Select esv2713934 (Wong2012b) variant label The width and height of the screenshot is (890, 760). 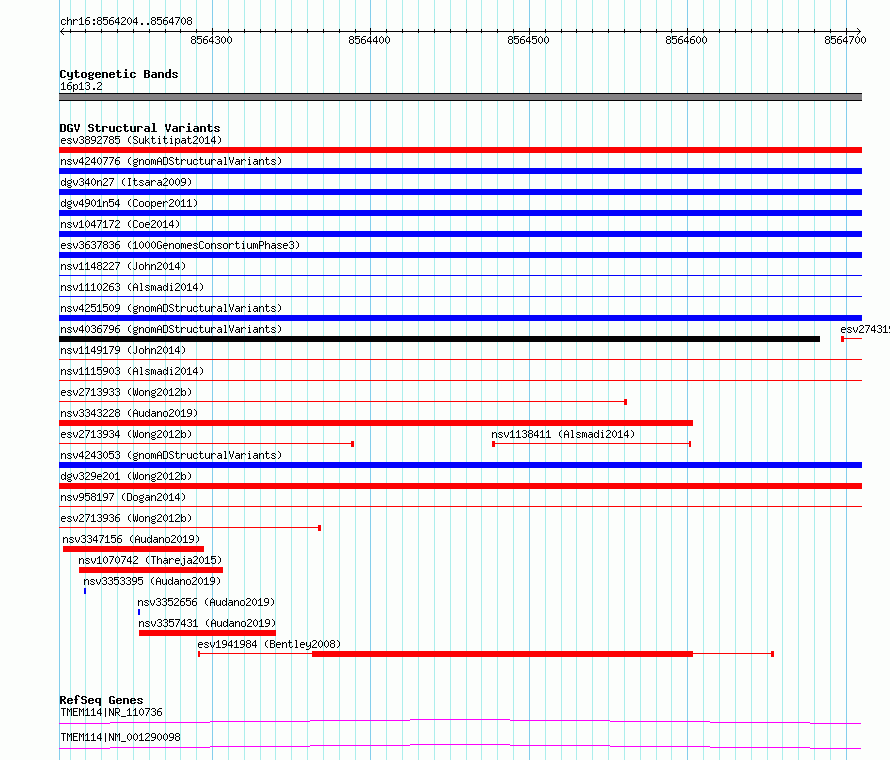point(126,434)
